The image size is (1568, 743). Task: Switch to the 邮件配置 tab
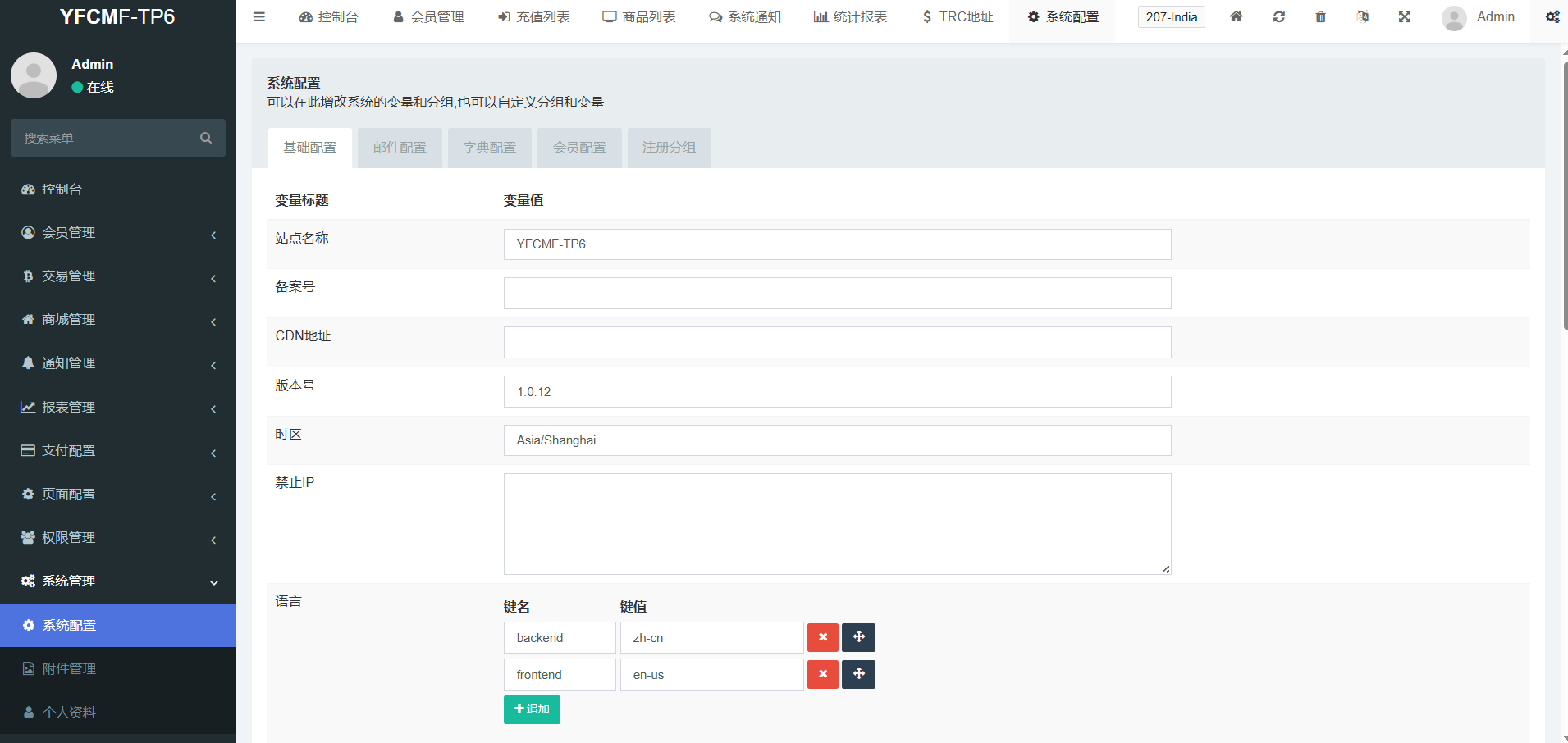point(400,148)
